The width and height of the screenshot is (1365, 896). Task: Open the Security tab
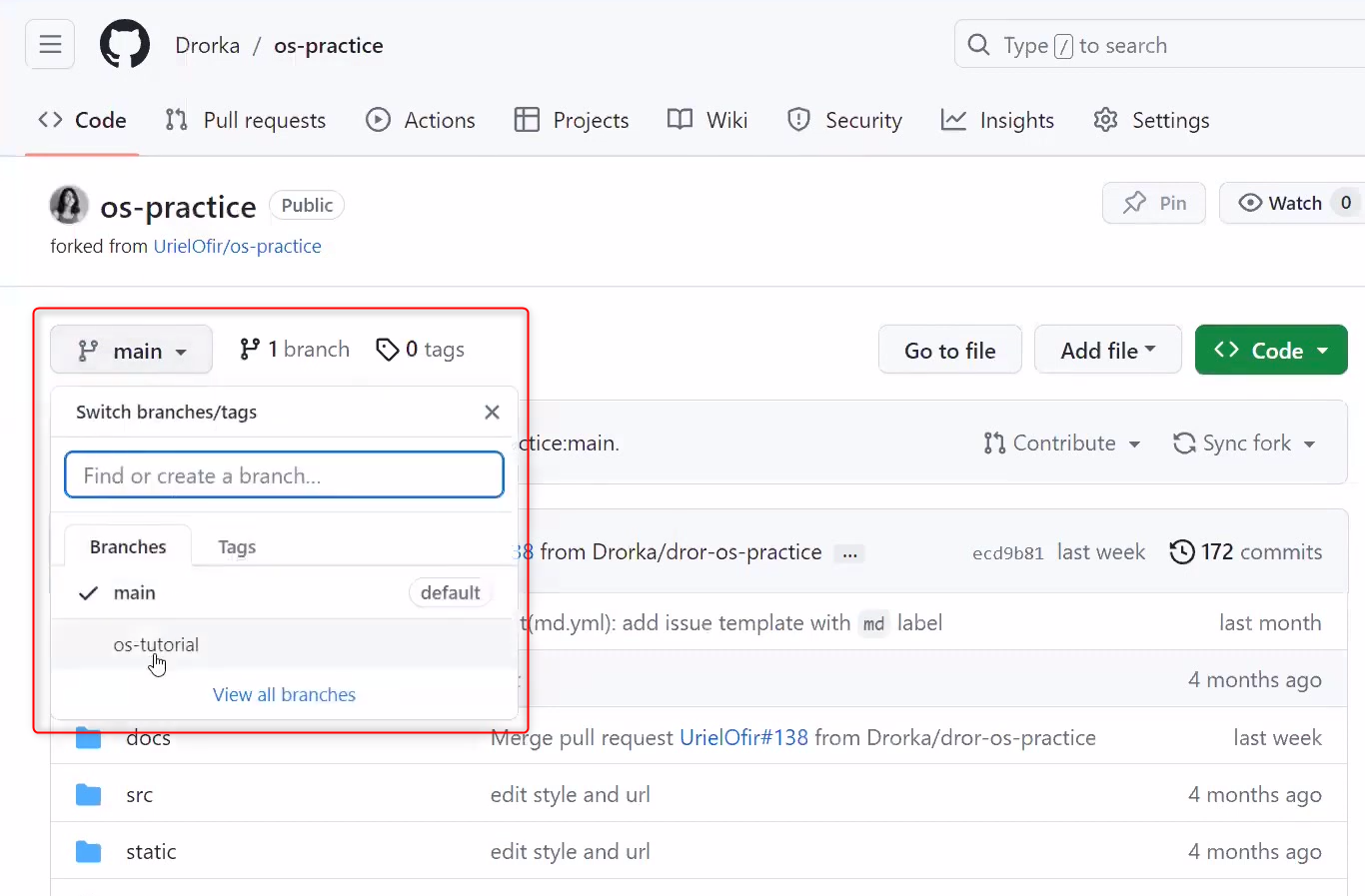click(844, 120)
